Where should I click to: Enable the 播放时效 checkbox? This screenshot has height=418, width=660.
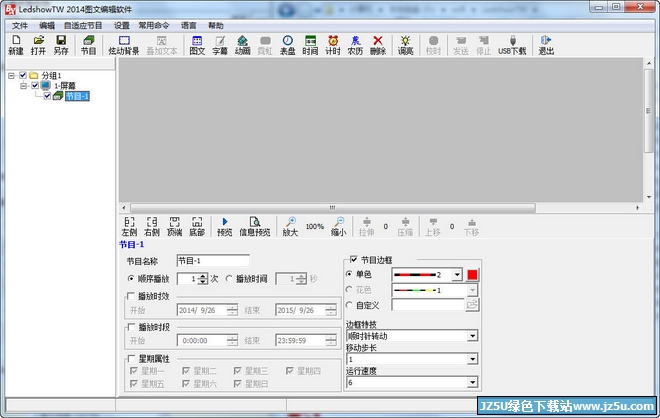pos(131,296)
